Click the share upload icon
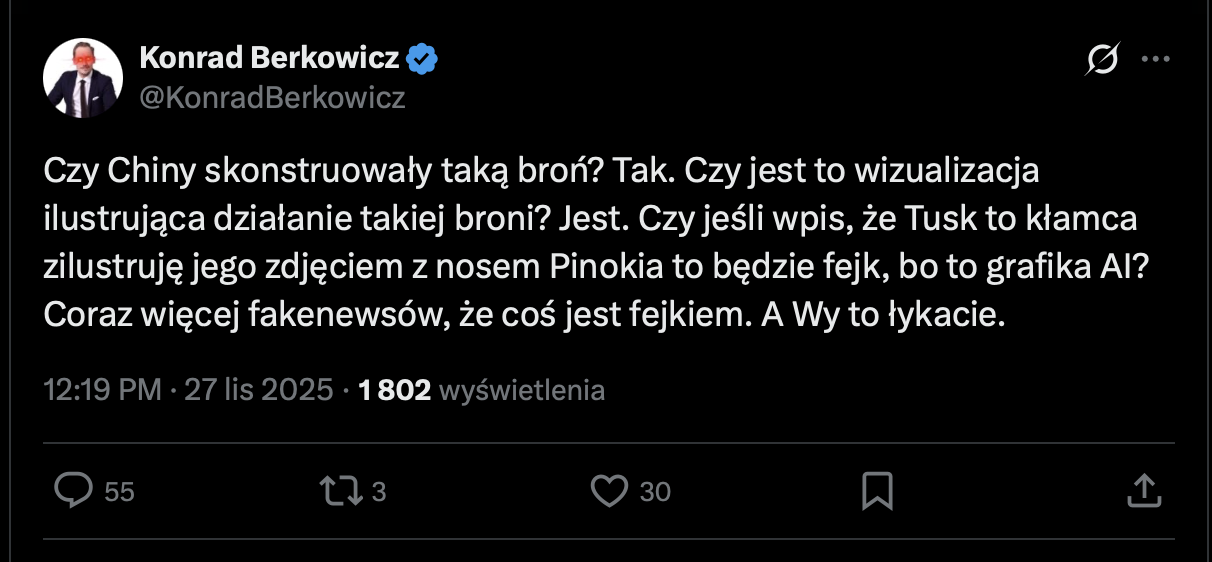This screenshot has height=562, width=1212. [1143, 490]
